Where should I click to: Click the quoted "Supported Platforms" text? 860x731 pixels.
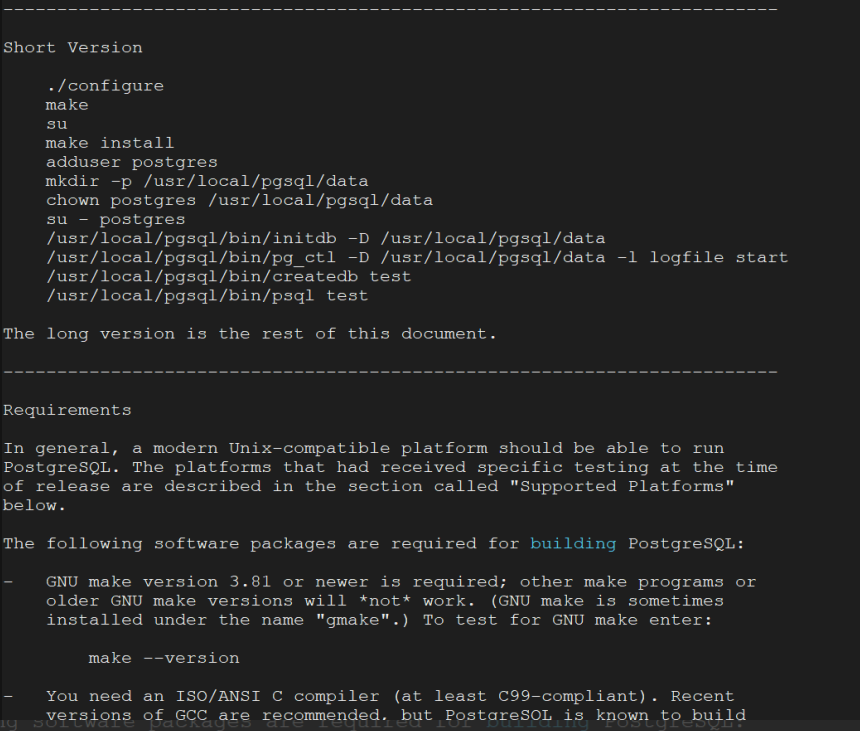622,486
